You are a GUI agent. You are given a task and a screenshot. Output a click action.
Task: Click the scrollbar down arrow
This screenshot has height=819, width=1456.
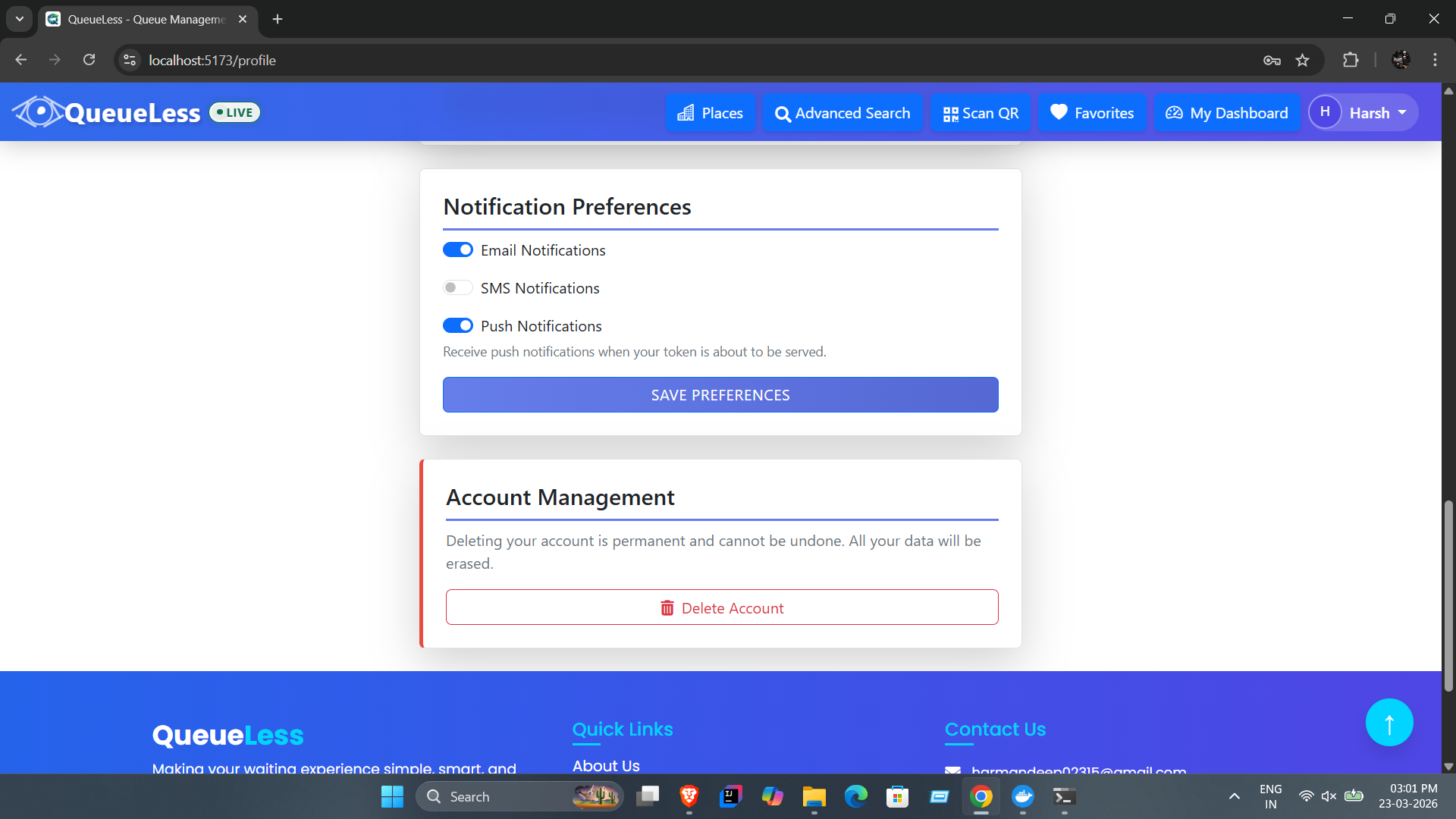click(1448, 767)
